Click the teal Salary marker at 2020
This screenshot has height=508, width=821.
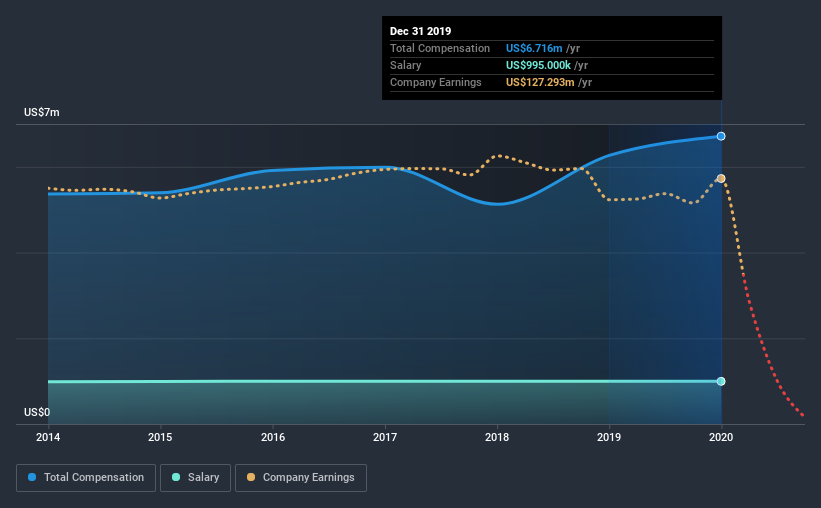click(721, 381)
